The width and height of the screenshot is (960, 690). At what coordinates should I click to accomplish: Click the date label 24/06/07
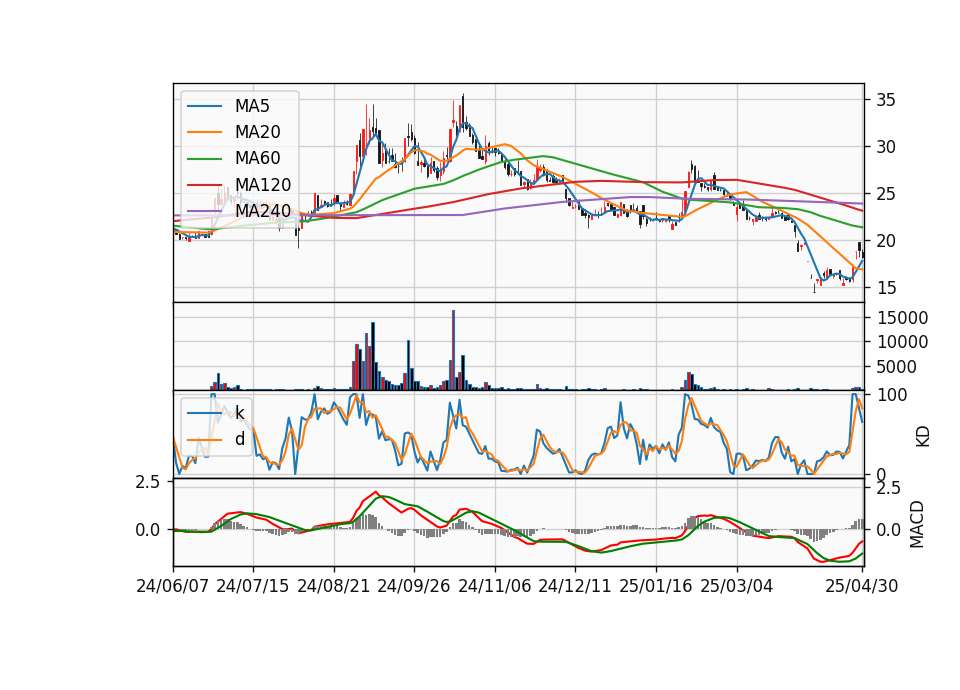(x=173, y=586)
